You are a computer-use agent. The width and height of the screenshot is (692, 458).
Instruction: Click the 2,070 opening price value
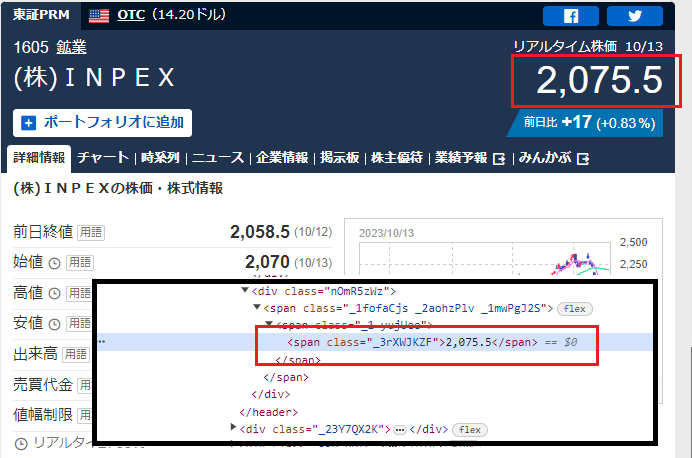pos(267,262)
